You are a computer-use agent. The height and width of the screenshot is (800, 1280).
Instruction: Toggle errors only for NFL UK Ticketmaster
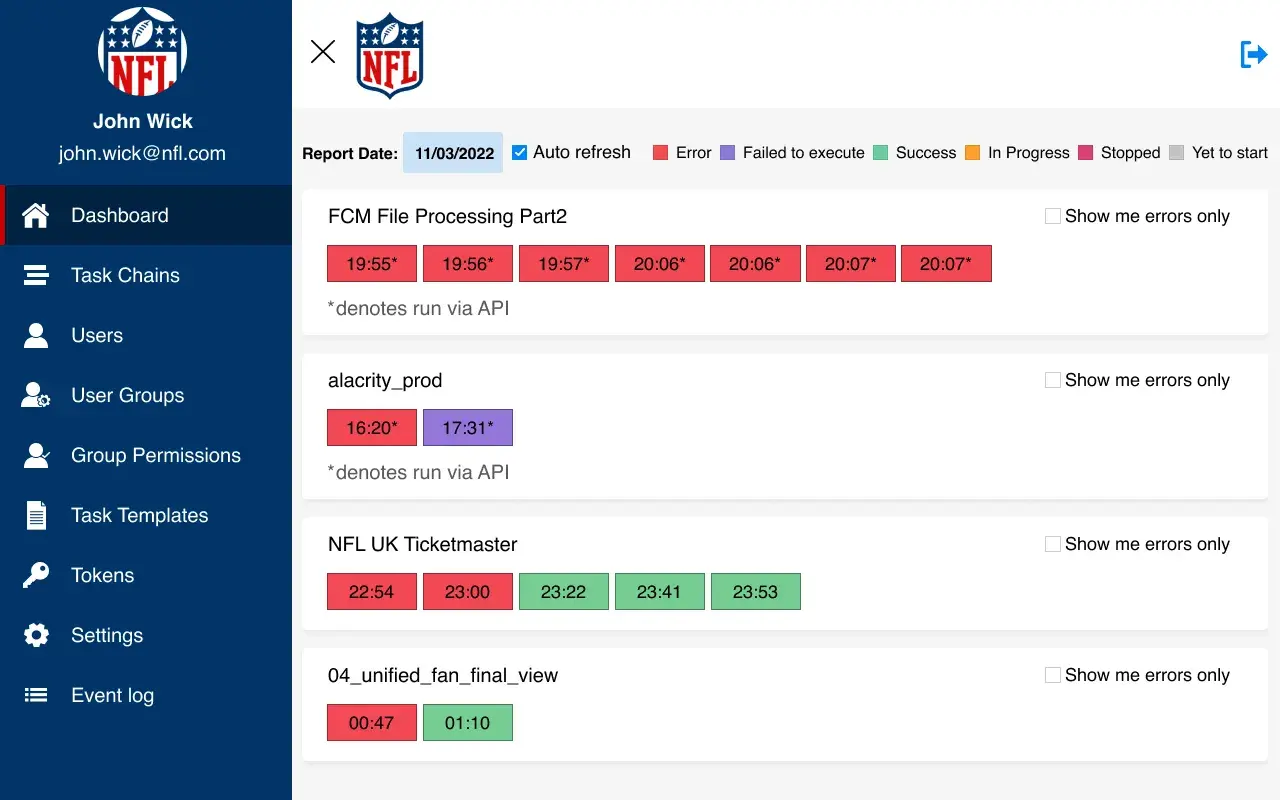[1052, 544]
